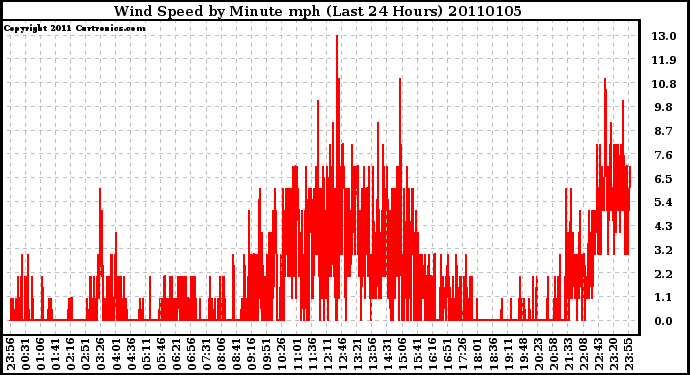The image size is (690, 375).
Task: Select the 0.0 y-axis label
Action: (x=664, y=321)
